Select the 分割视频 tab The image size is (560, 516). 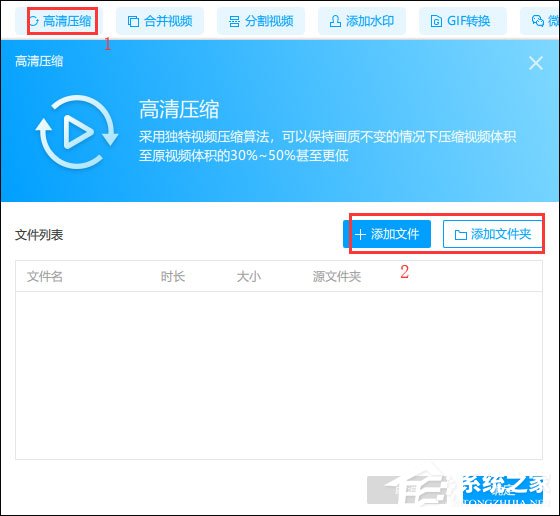coord(261,21)
